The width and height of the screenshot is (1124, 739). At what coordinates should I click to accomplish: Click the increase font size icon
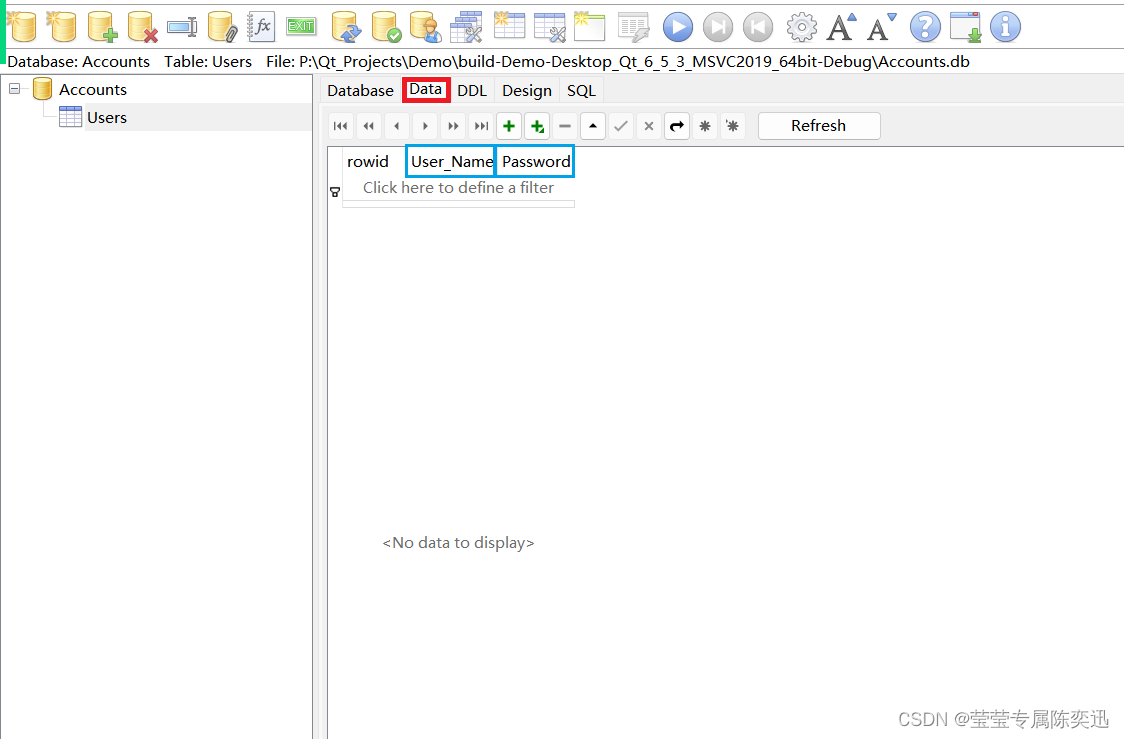842,27
